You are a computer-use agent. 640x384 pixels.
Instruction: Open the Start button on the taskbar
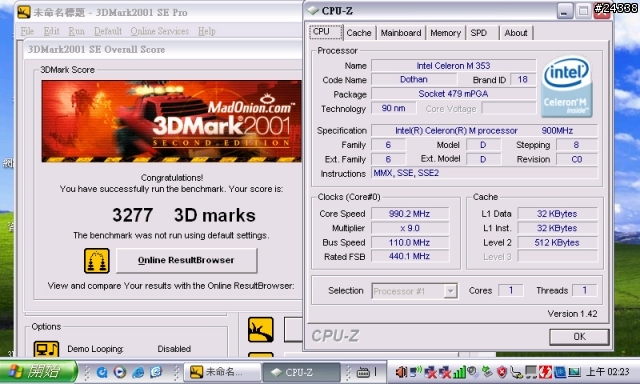click(39, 372)
